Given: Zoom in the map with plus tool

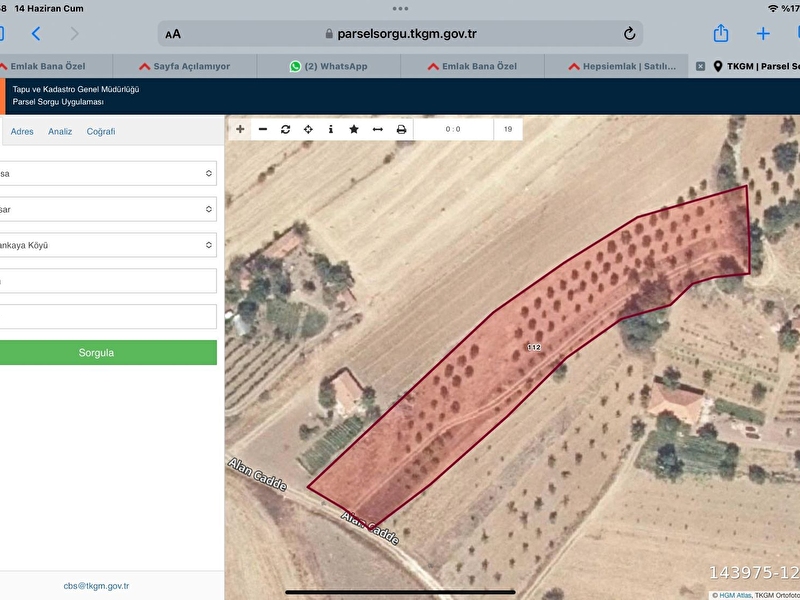Looking at the screenshot, I should 240,129.
